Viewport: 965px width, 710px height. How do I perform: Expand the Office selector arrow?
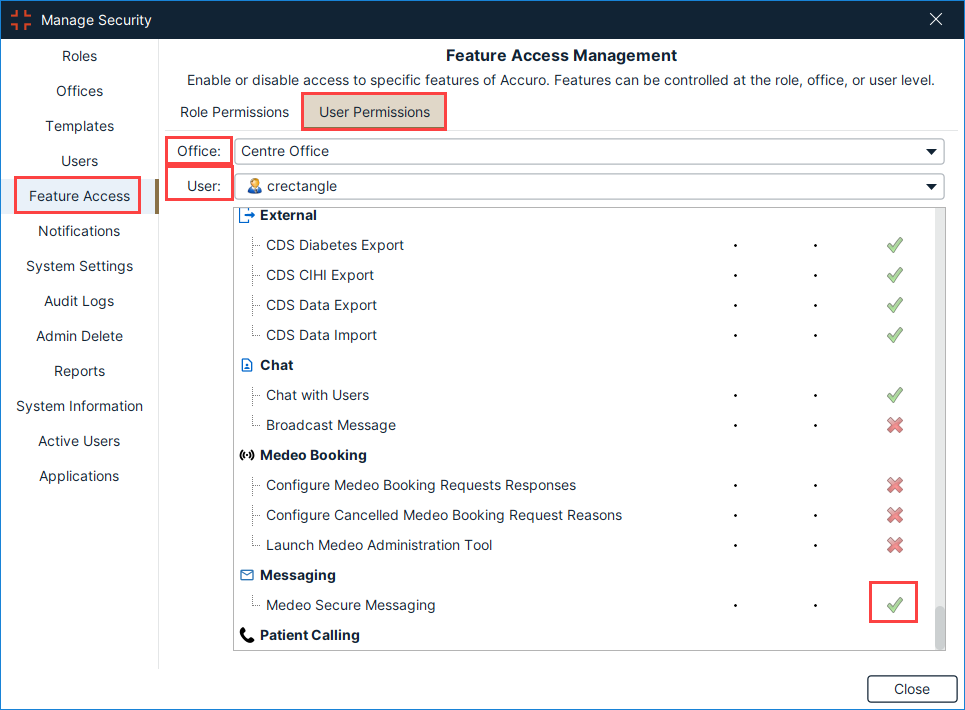[x=931, y=151]
